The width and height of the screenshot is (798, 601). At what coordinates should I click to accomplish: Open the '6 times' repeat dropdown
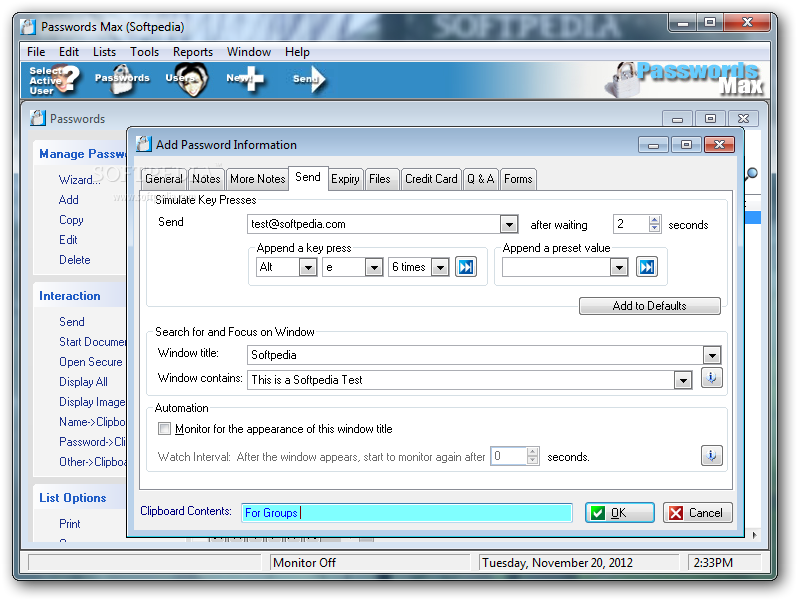[x=440, y=267]
